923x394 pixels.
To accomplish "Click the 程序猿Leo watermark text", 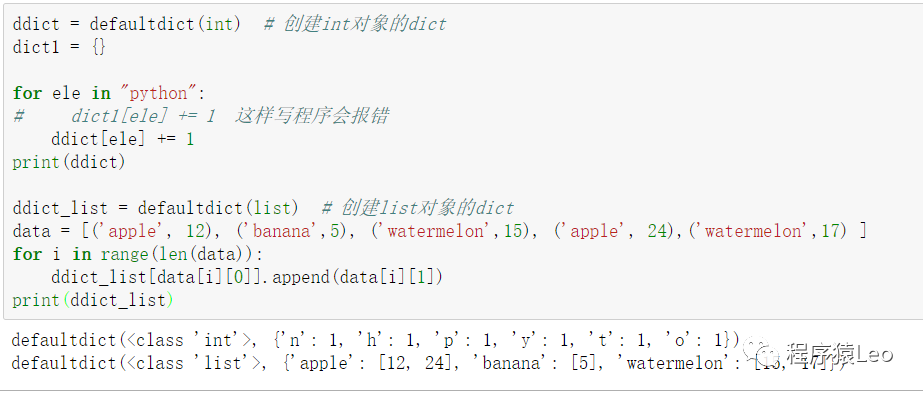I will pyautogui.click(x=840, y=353).
